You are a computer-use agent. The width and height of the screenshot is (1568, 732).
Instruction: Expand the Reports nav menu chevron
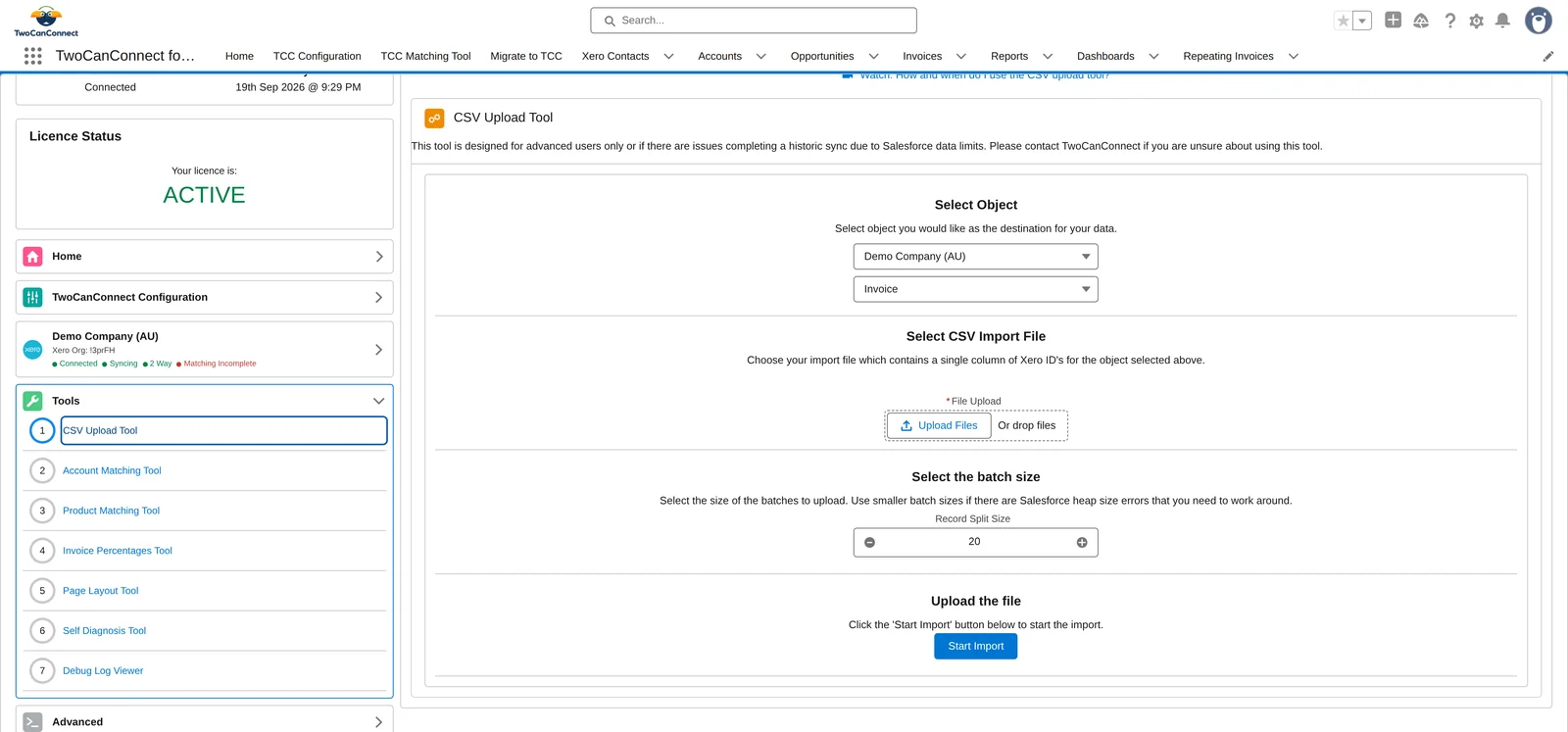tap(1047, 56)
